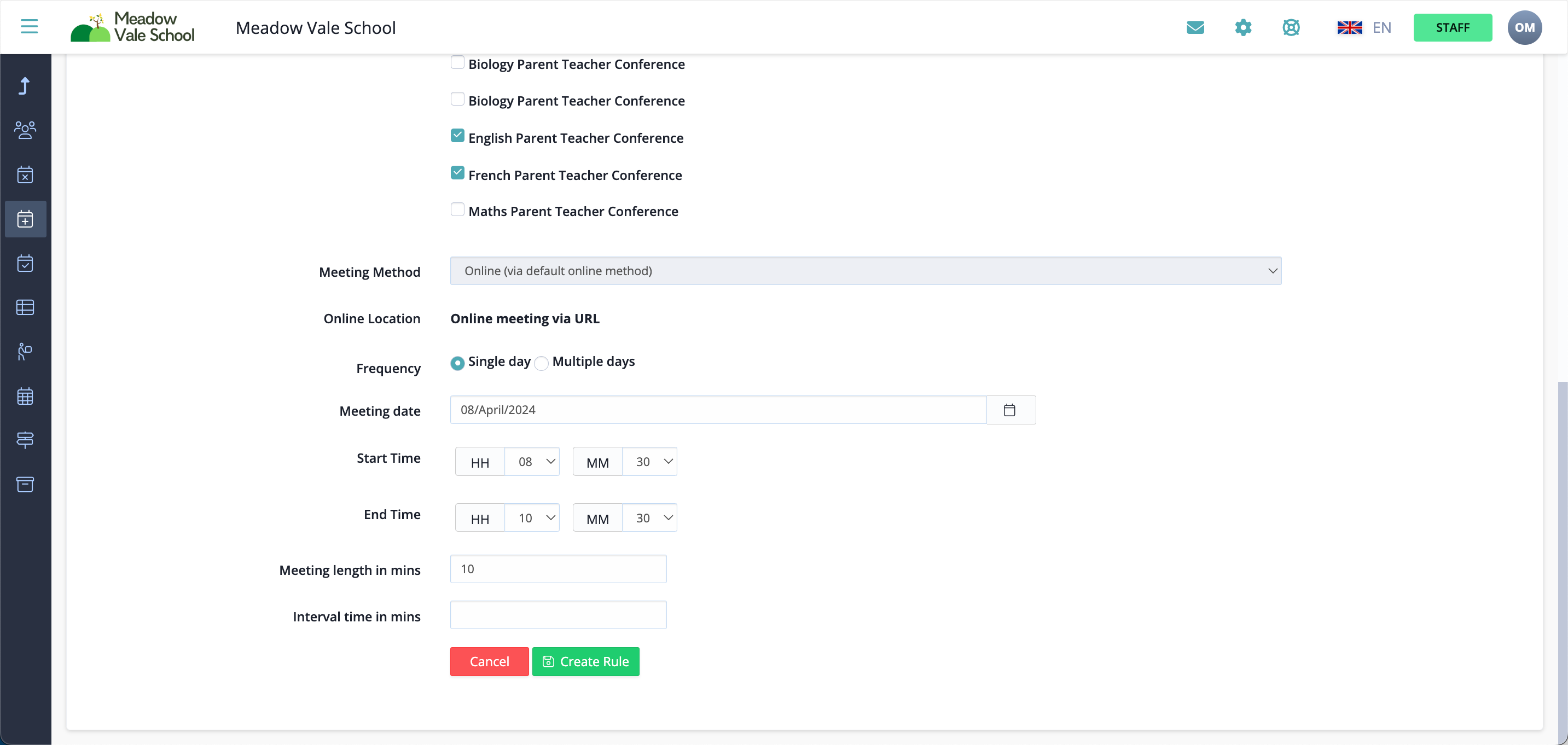Click the Interval time in mins field
The image size is (1568, 745).
(558, 615)
